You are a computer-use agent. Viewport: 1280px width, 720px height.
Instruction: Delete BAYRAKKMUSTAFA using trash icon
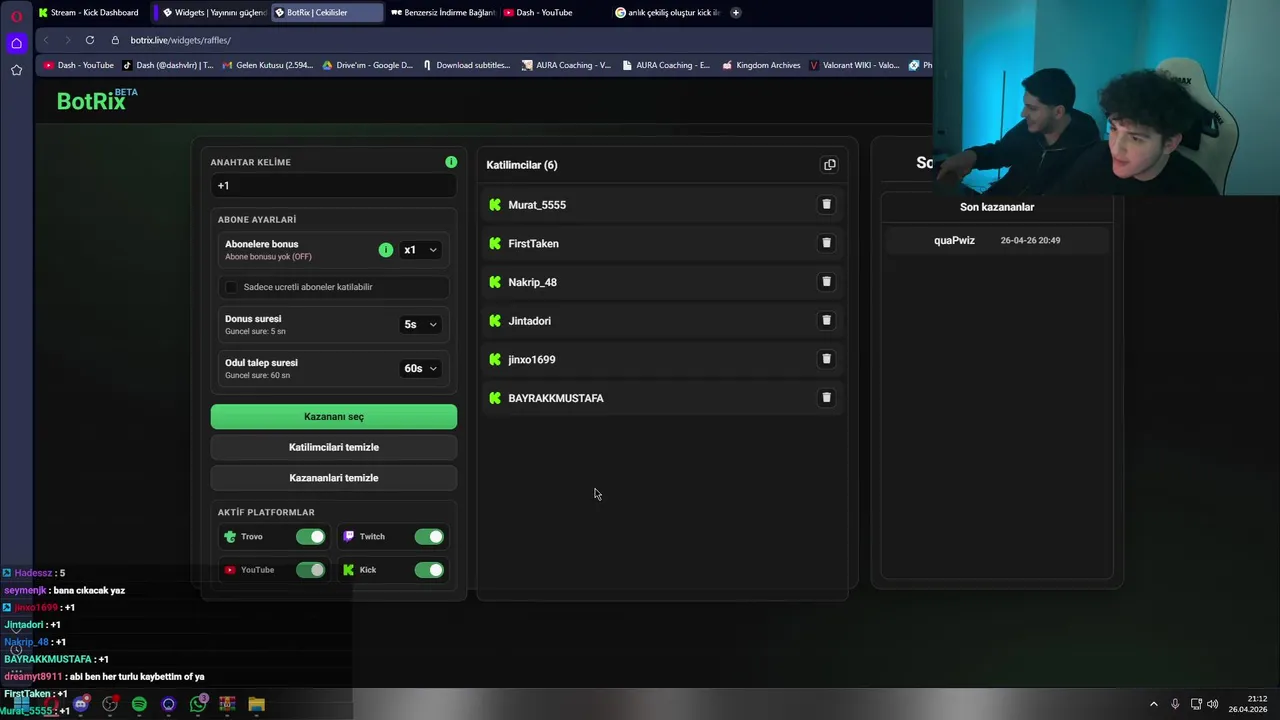[x=826, y=397]
